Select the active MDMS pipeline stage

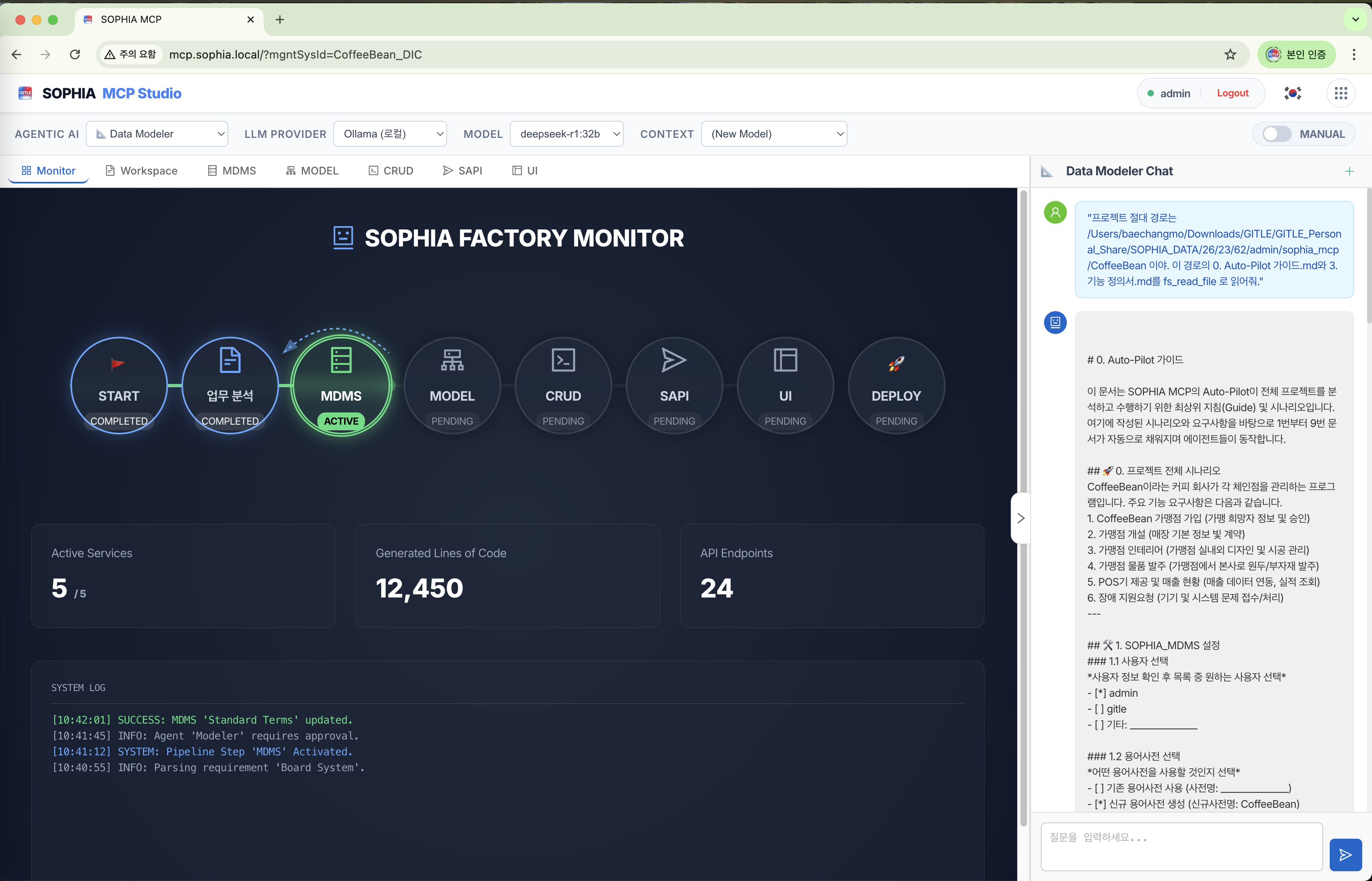point(341,385)
